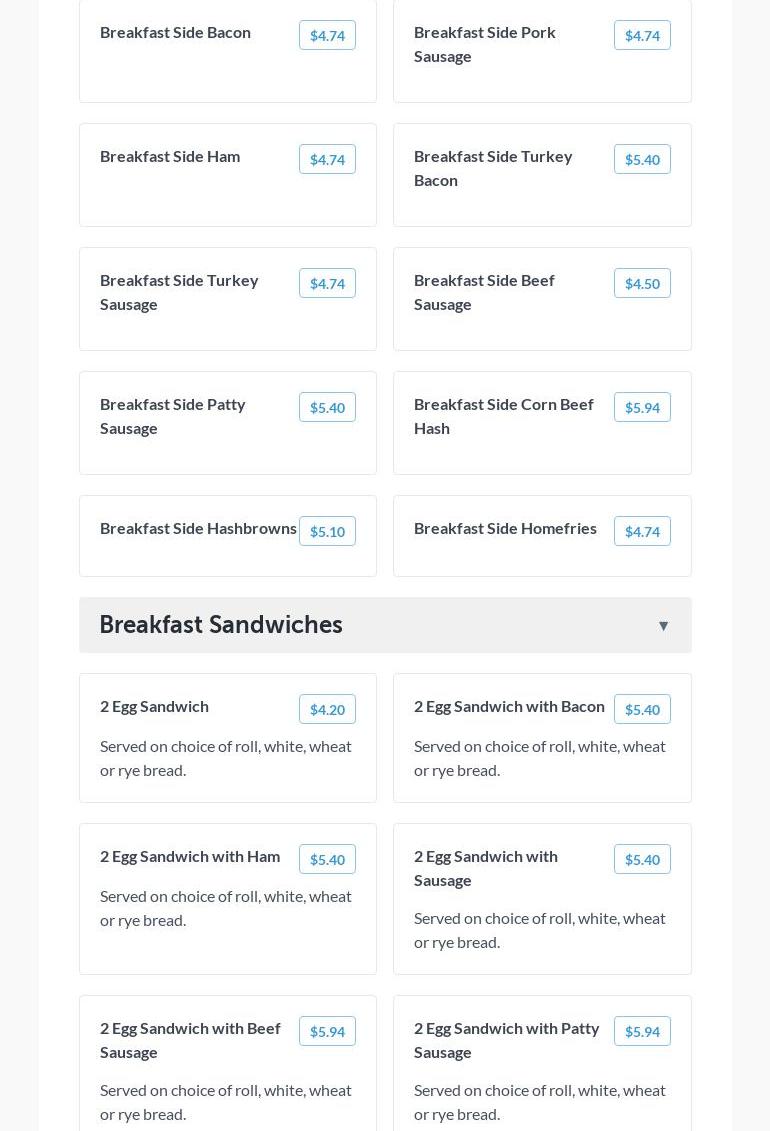Click the $4.20 price for 2 Egg Sandwich
This screenshot has width=770, height=1131.
(327, 710)
